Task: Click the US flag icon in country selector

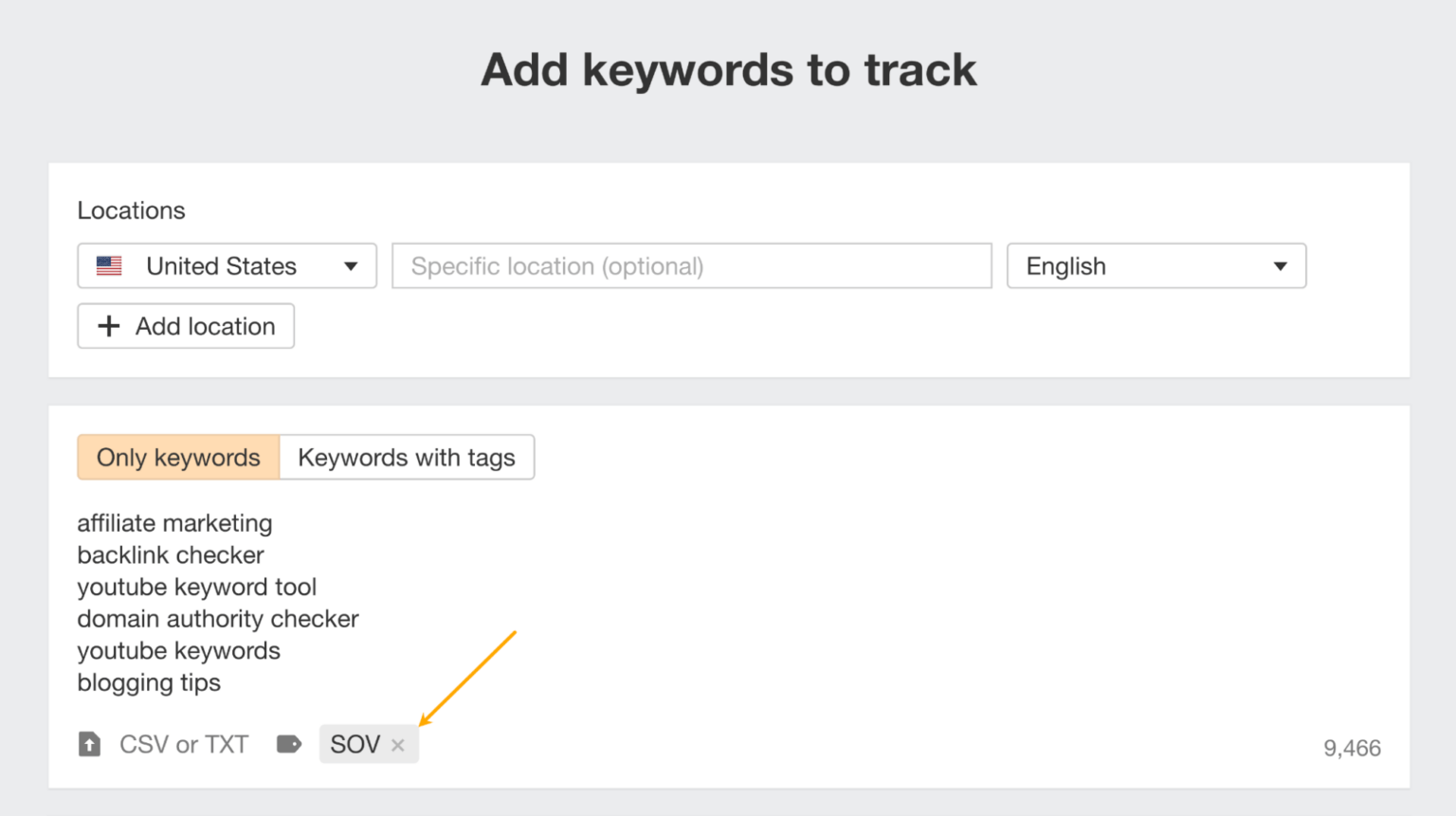Action: [109, 266]
